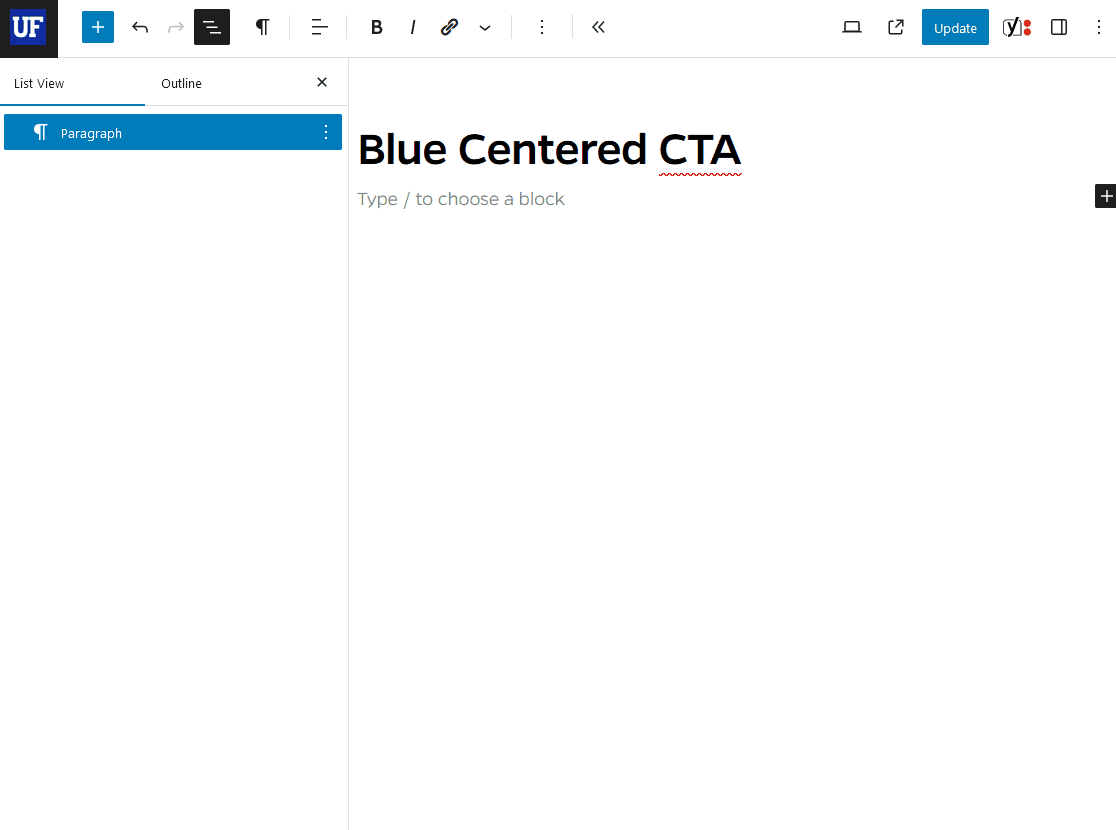Toggle italic formatting
The height and width of the screenshot is (830, 1116).
click(413, 27)
